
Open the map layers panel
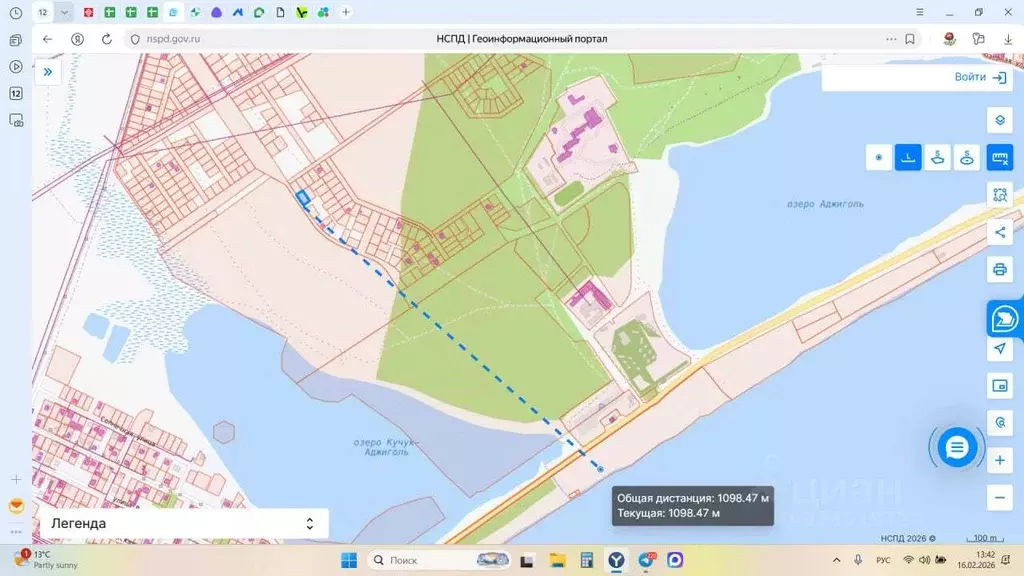coord(999,120)
